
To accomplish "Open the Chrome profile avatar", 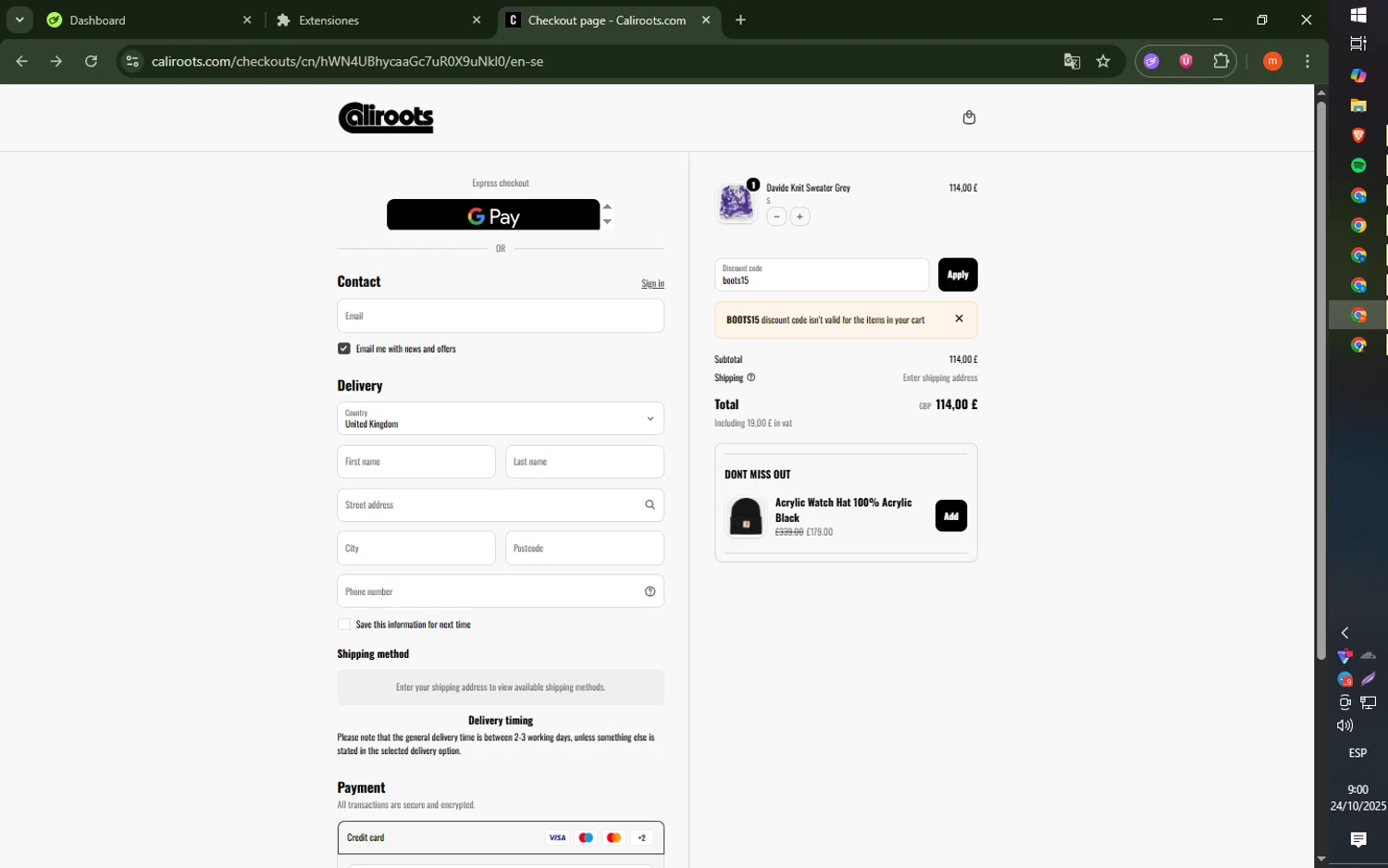I will tap(1272, 62).
